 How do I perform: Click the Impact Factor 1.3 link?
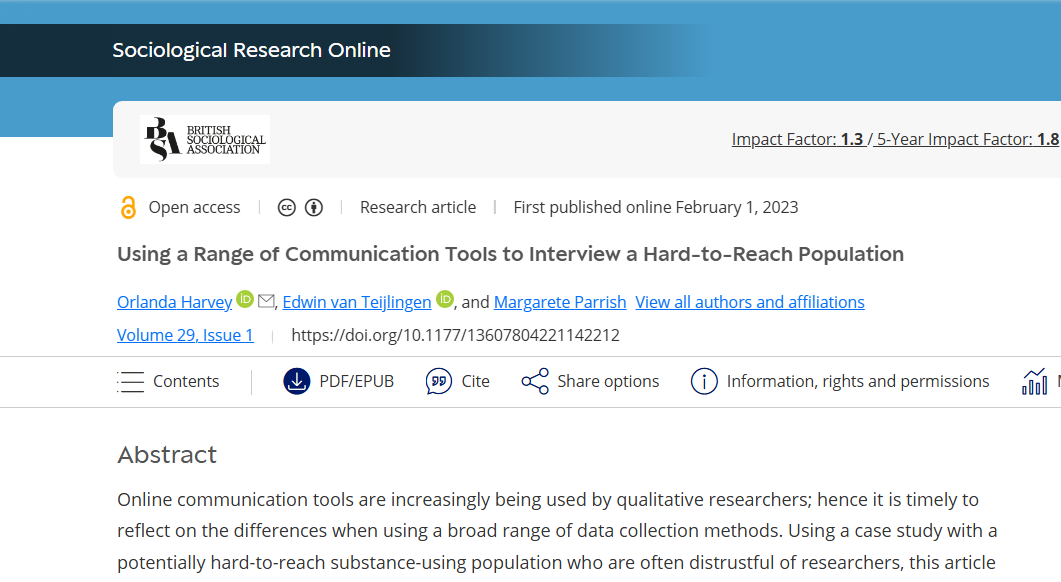(797, 139)
